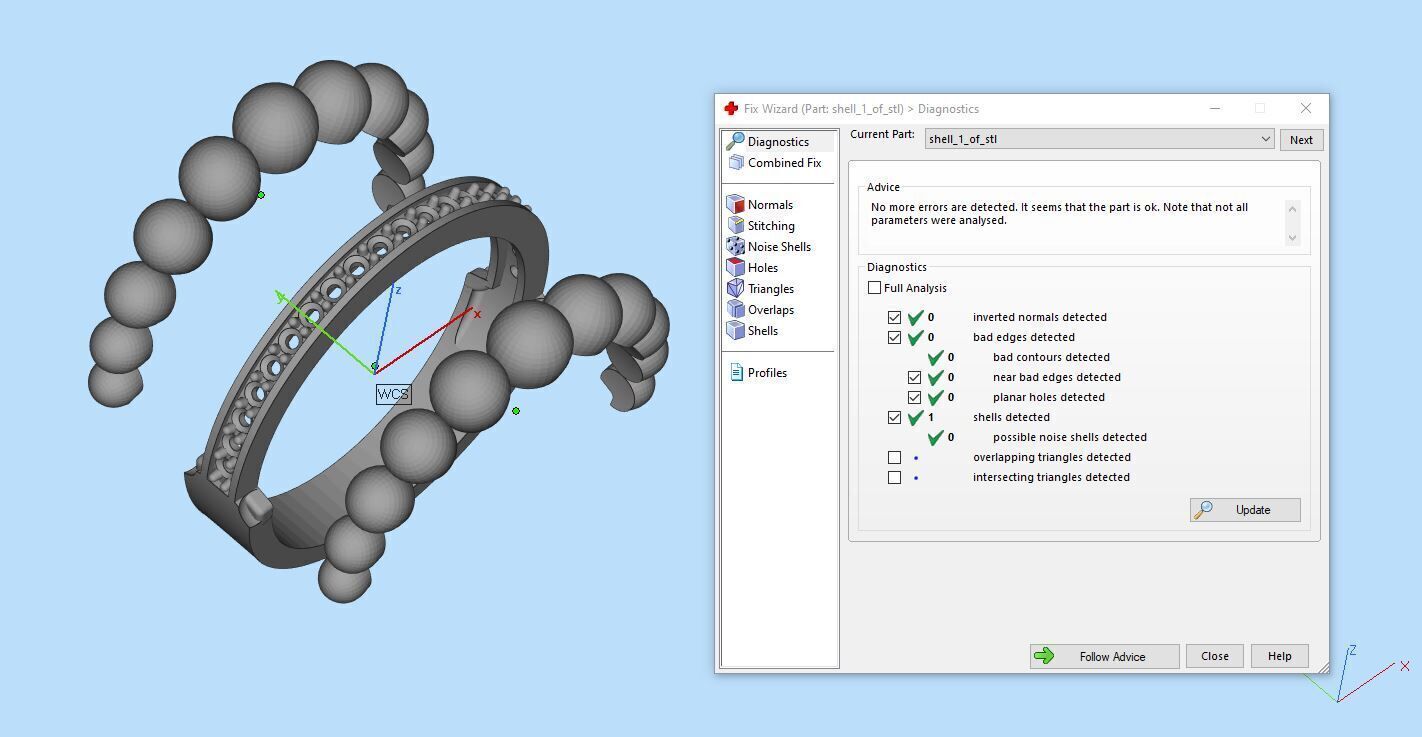
Task: Enable the Full Analysis checkbox
Action: [x=875, y=288]
